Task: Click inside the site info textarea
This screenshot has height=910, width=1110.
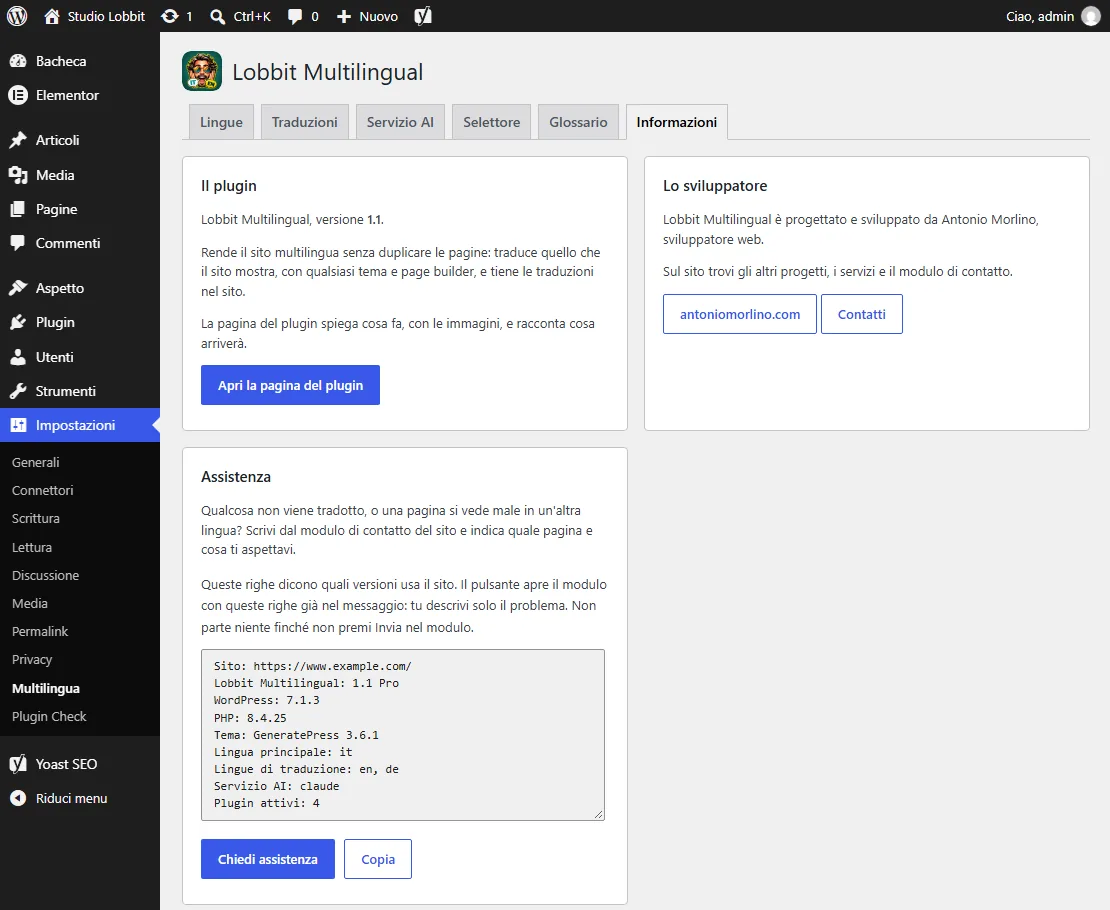Action: [403, 735]
